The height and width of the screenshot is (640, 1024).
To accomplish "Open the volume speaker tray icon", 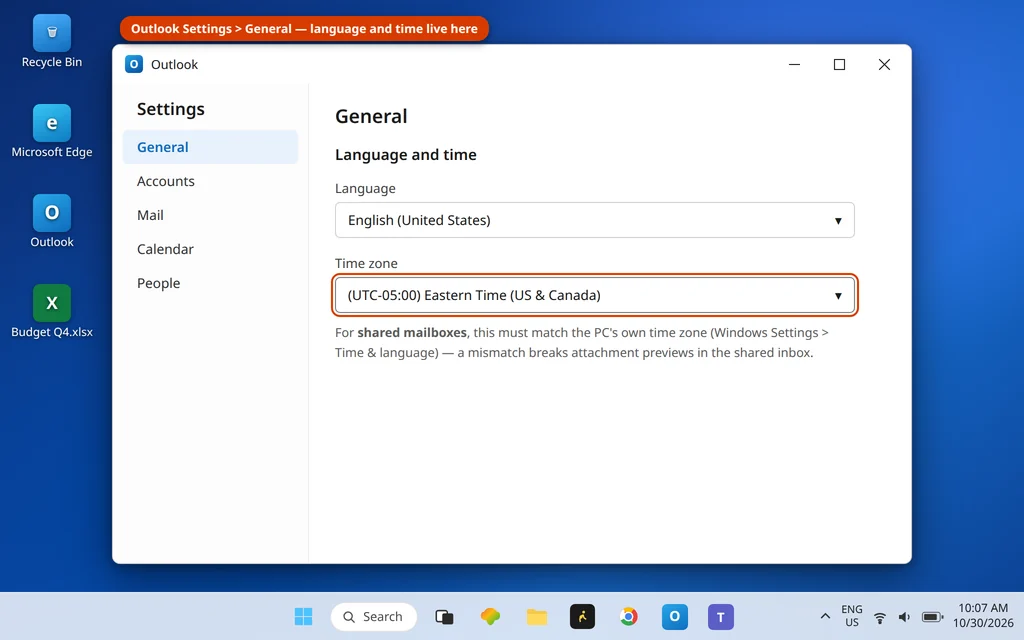I will [904, 616].
